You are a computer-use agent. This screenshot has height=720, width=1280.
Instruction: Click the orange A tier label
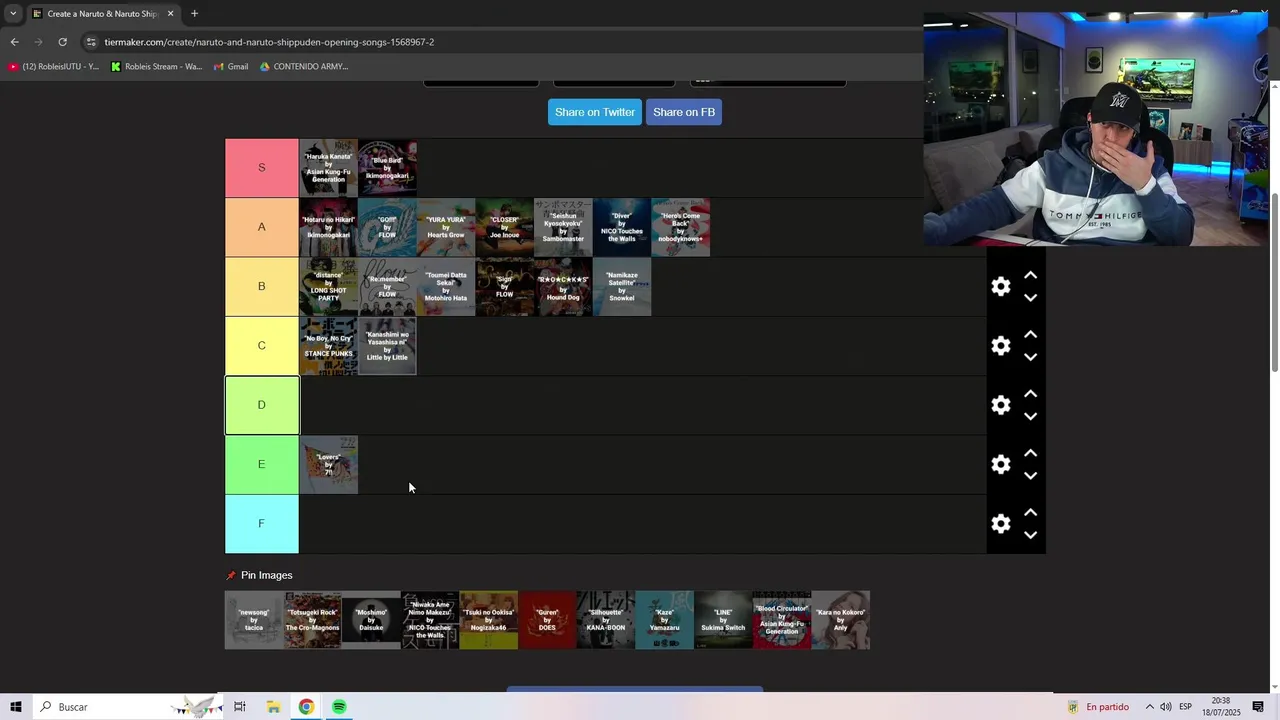point(262,227)
